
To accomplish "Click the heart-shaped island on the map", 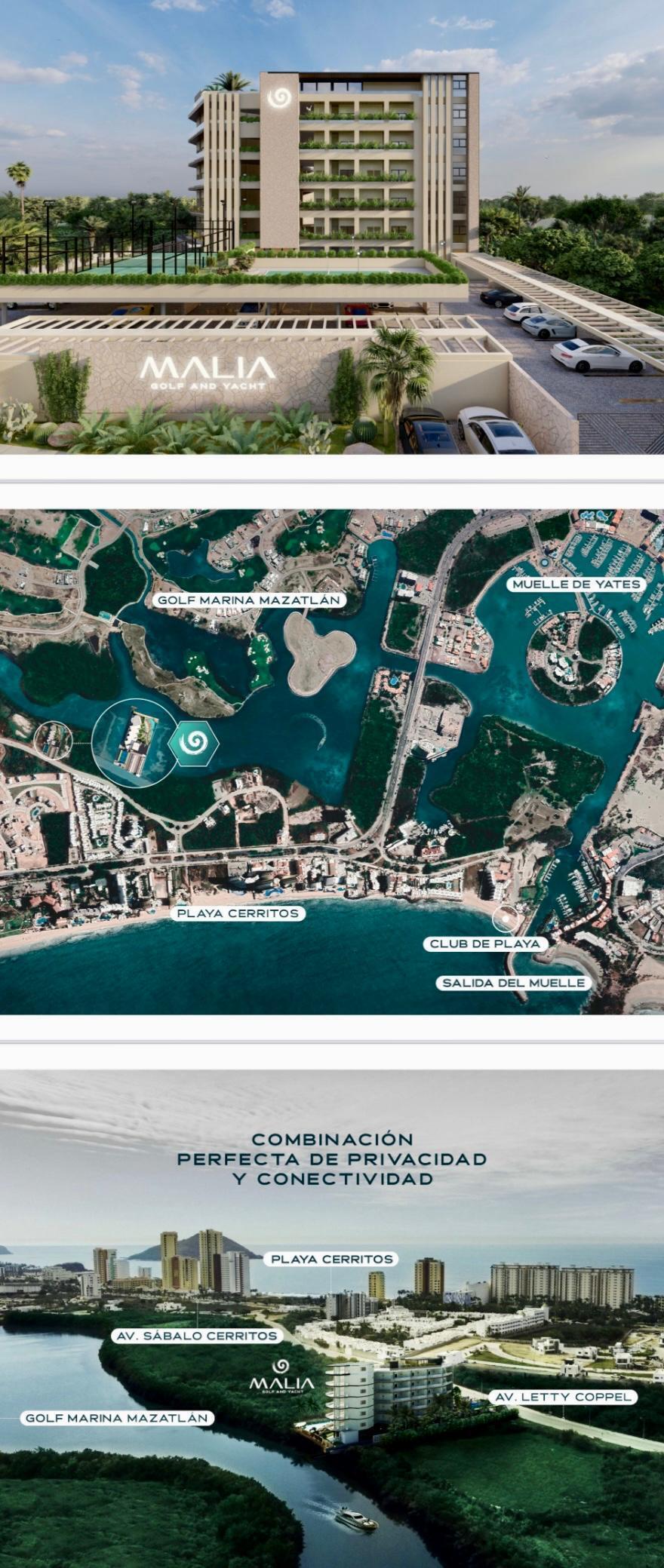I will coord(318,650).
